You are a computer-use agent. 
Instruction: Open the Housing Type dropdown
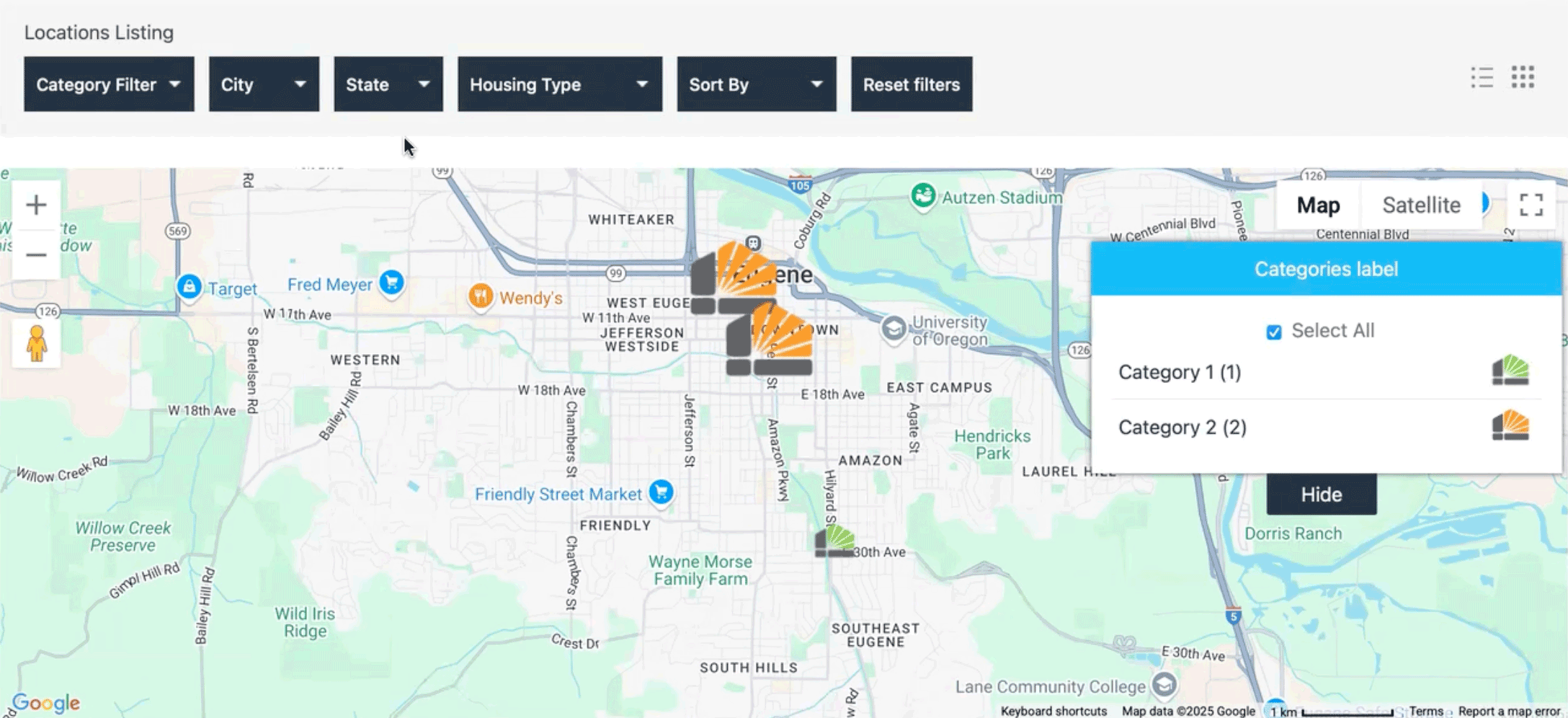[559, 84]
